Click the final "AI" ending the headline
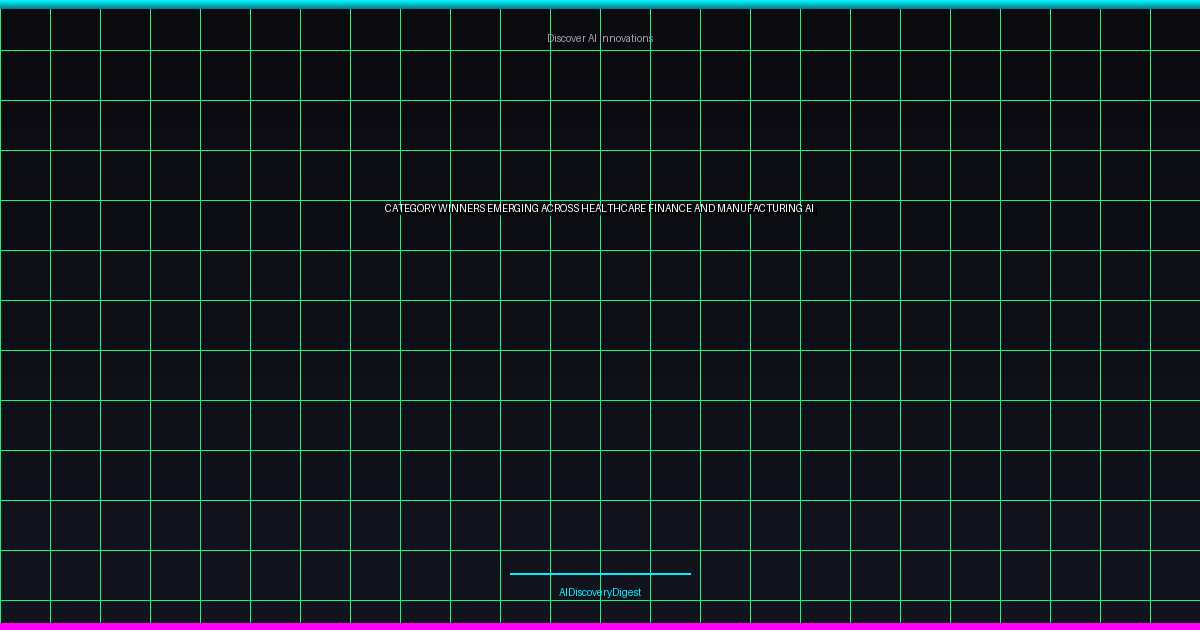 (x=809, y=209)
